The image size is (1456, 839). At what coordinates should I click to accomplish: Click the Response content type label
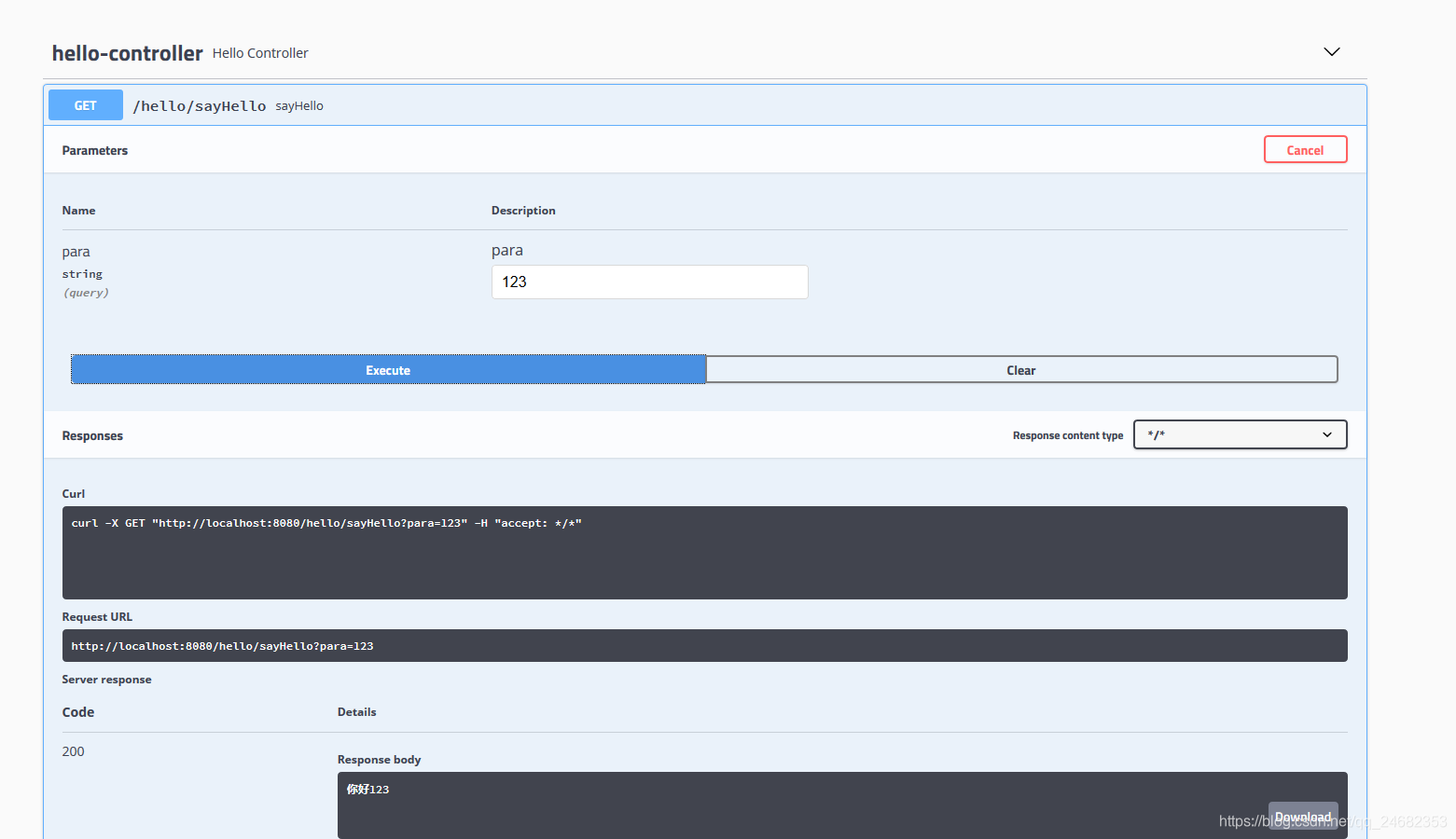(1068, 435)
